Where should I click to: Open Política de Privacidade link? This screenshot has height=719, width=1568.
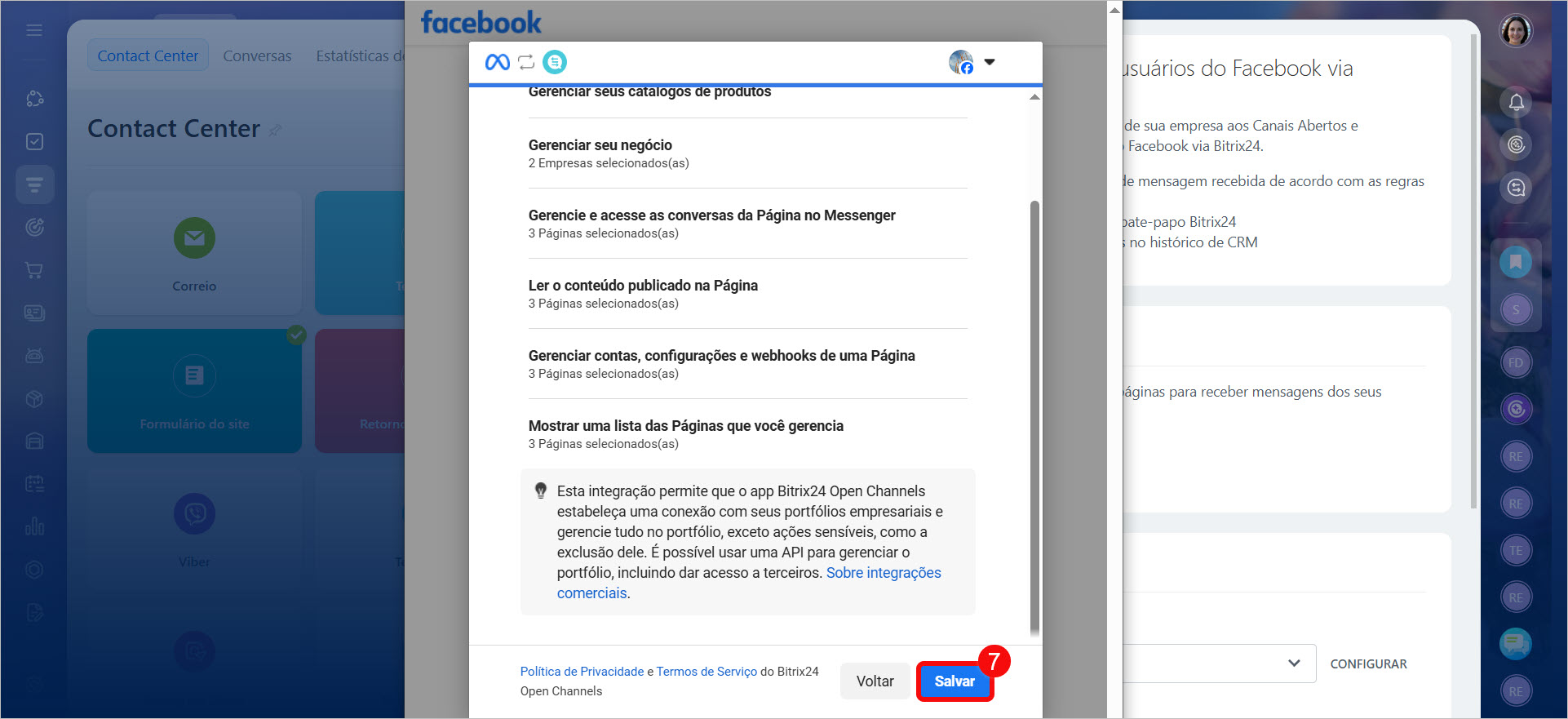click(x=582, y=672)
